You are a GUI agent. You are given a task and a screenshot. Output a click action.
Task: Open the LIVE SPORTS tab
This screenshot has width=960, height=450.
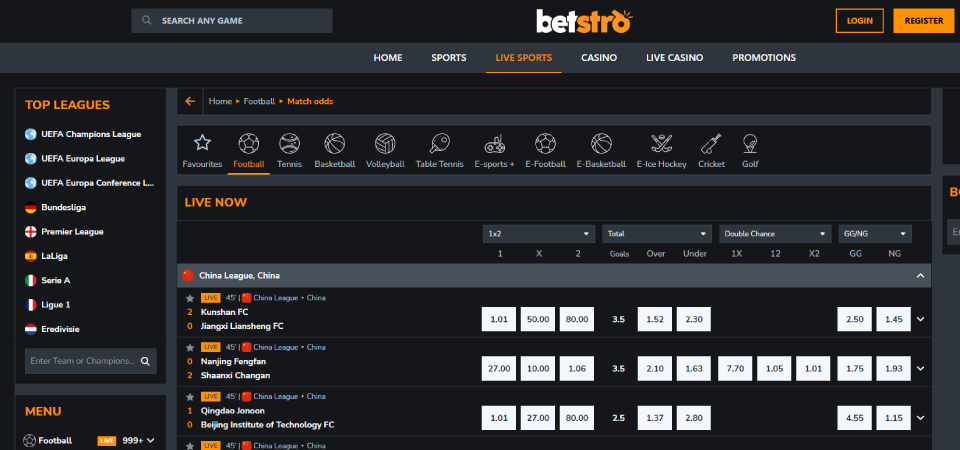523,58
